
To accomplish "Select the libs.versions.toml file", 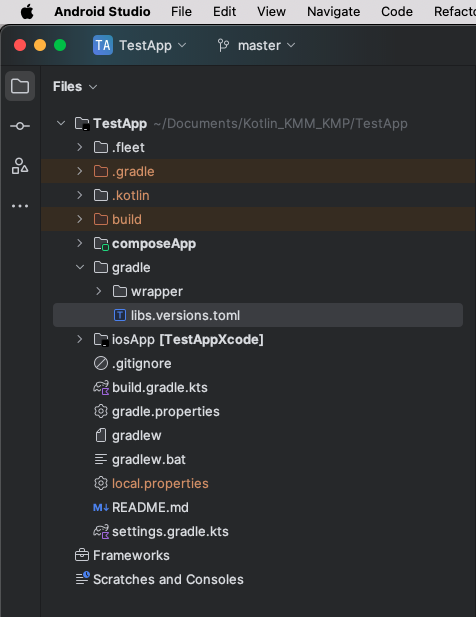I will click(258, 315).
